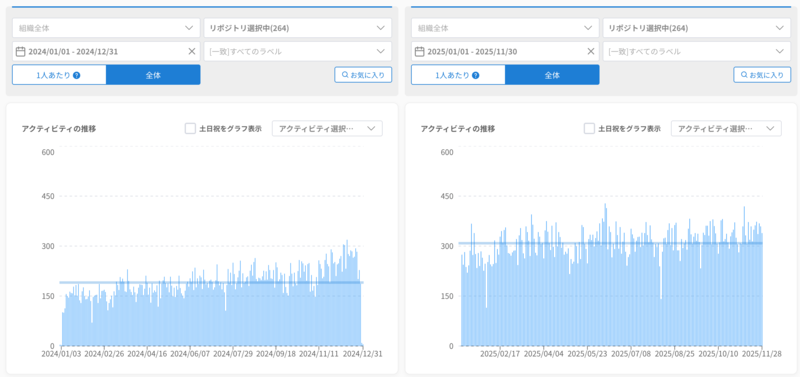This screenshot has width=800, height=377.
Task: Open left panel organization dropdown 組織全体
Action: [106, 28]
